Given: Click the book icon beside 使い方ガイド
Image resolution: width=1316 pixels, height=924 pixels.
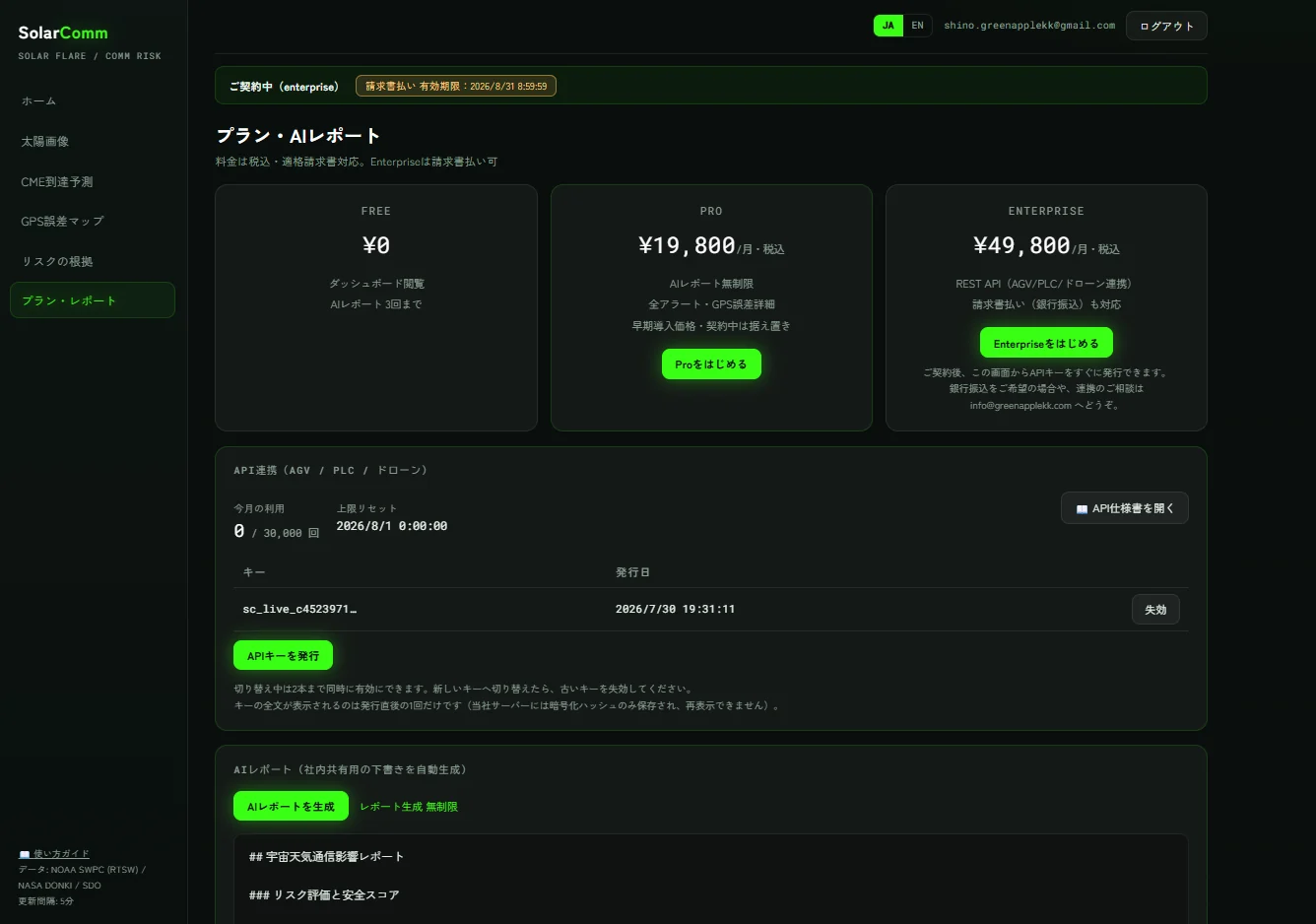Looking at the screenshot, I should point(25,854).
